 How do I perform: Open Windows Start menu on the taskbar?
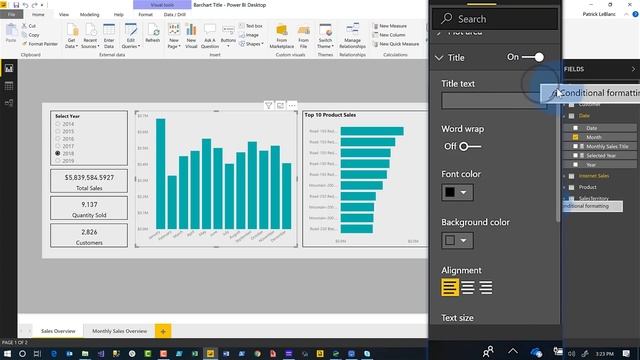point(7,353)
